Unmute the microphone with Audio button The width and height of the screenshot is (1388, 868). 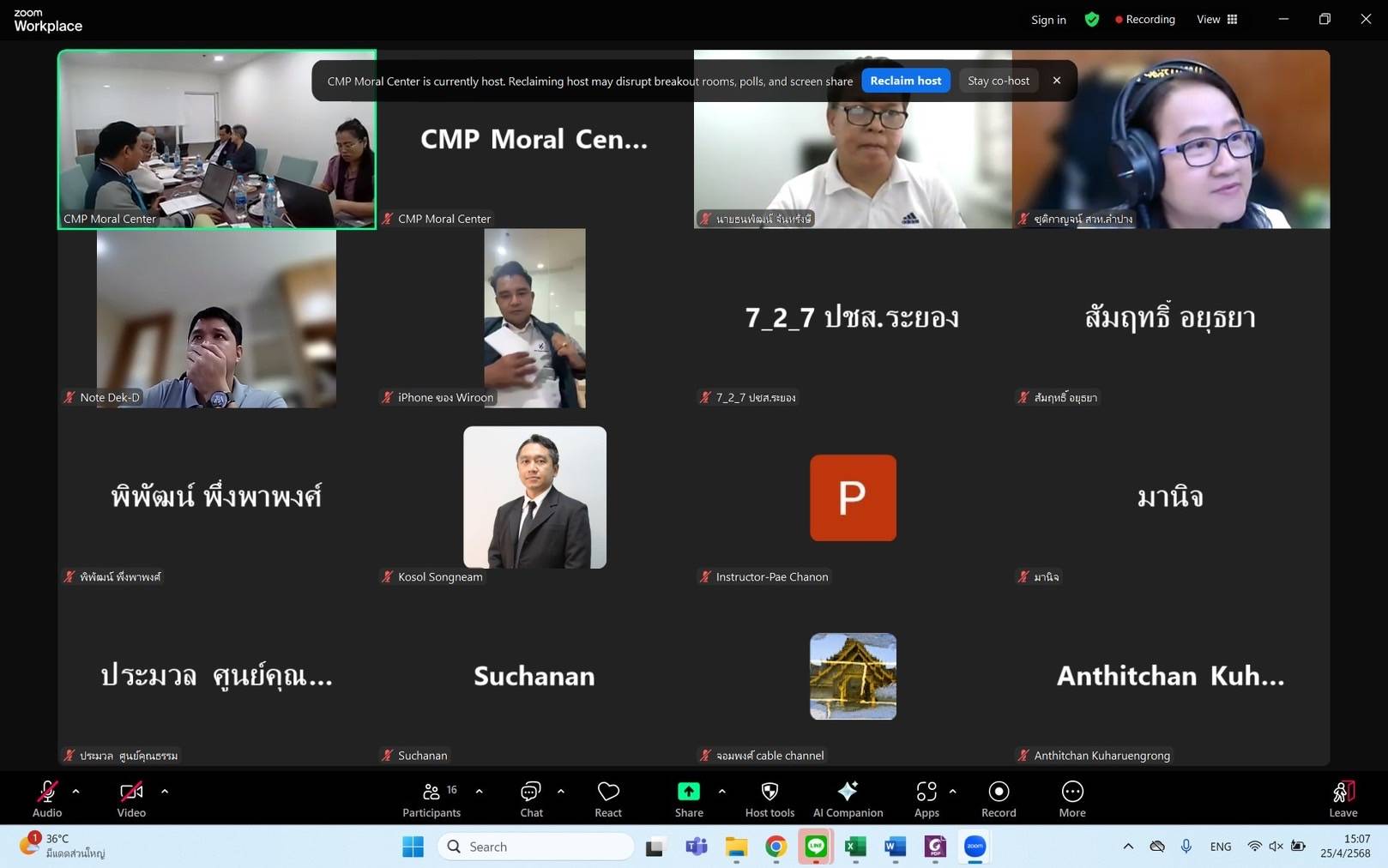[x=47, y=799]
